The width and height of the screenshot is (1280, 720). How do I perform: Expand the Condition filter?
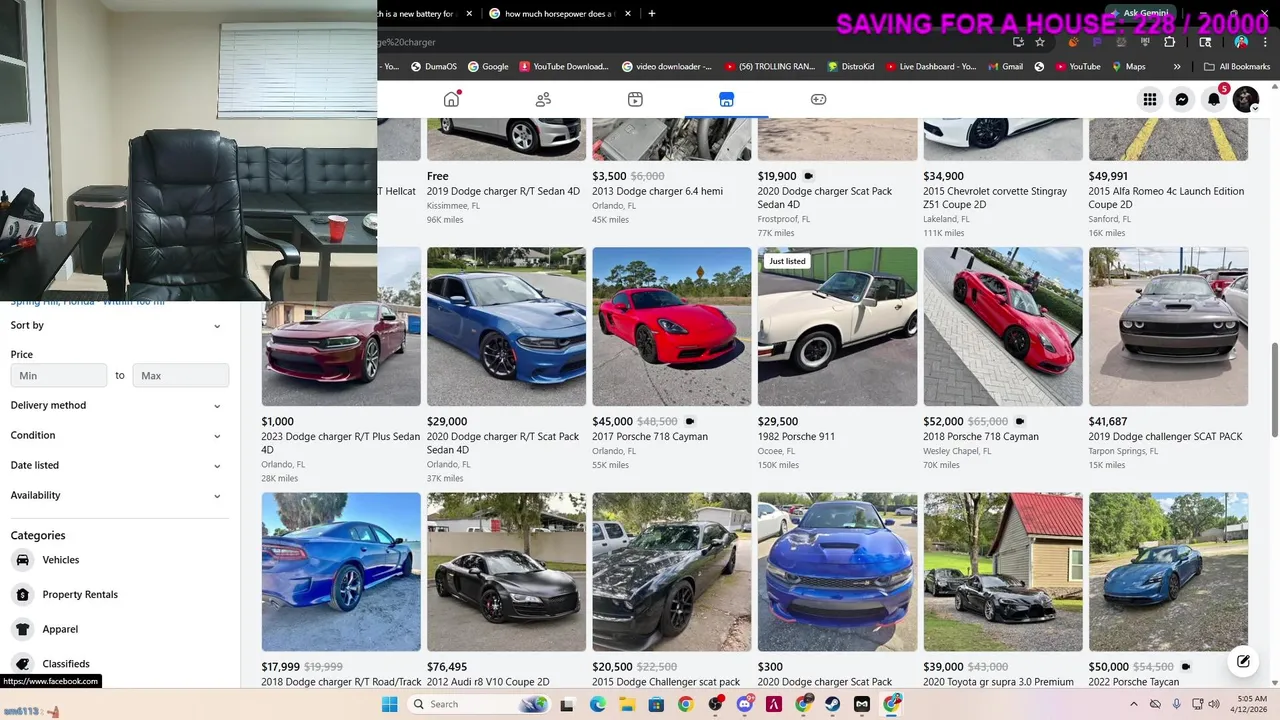pyautogui.click(x=116, y=435)
